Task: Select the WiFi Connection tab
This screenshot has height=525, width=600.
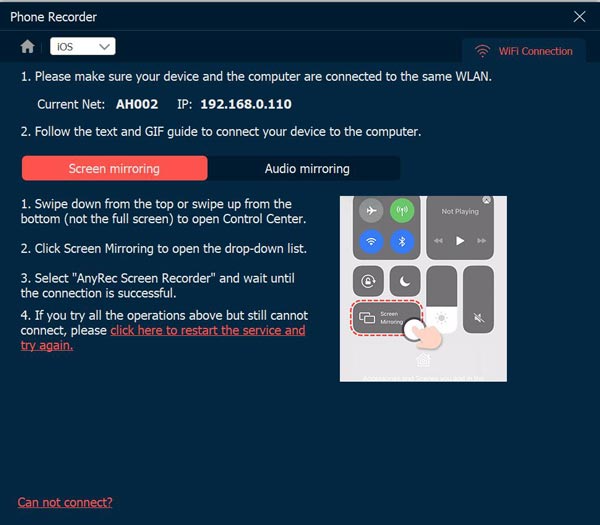Action: 524,51
